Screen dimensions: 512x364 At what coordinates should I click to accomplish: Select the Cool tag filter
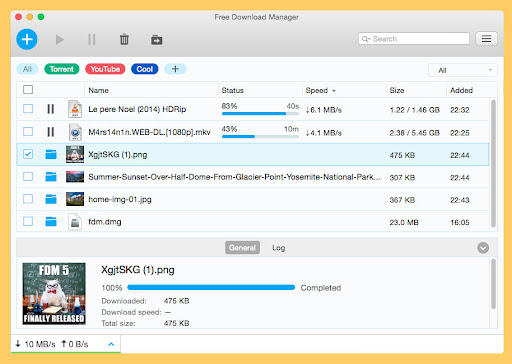click(x=145, y=69)
